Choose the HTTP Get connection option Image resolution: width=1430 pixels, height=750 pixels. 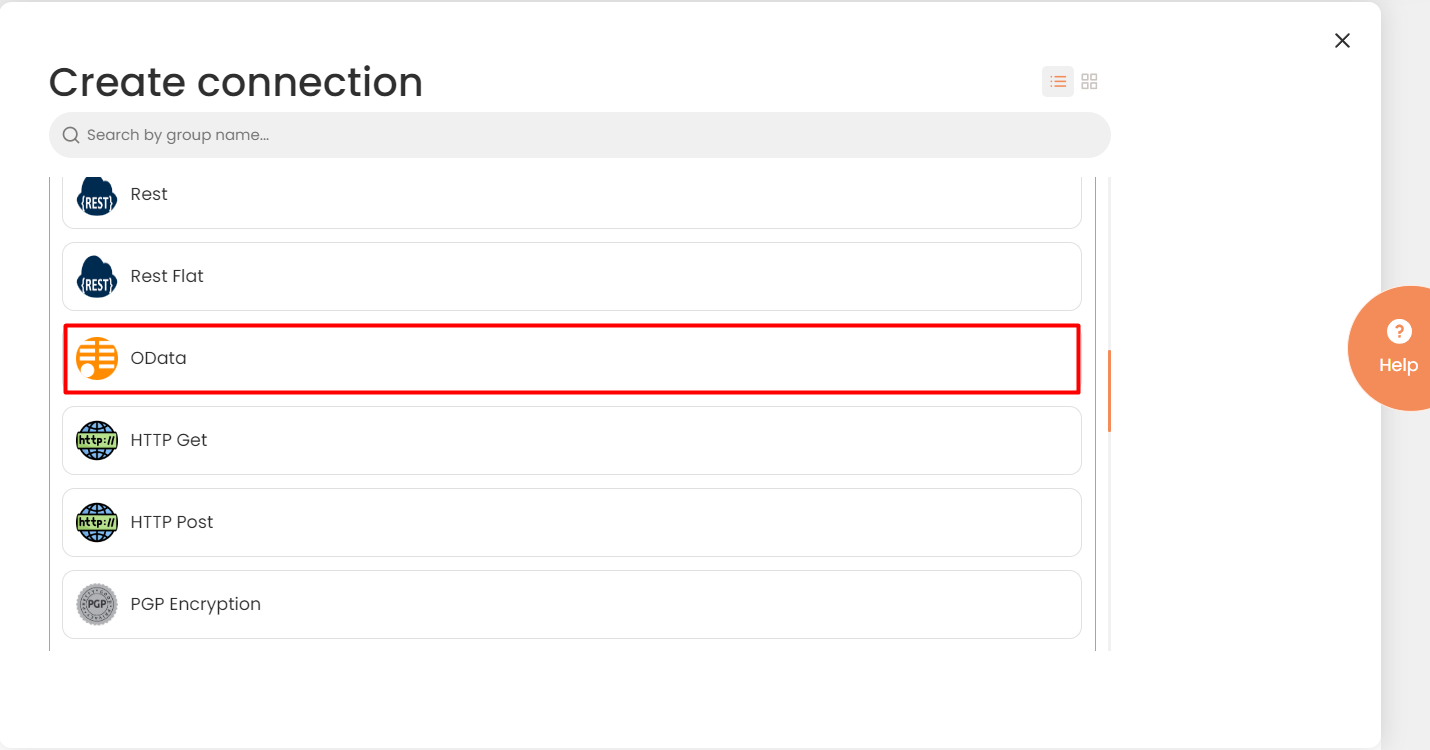(572, 440)
